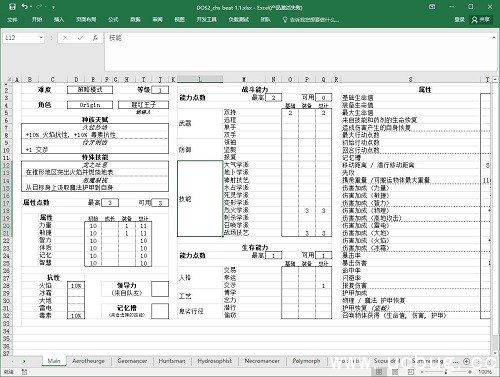Select column S header
This screenshot has width=500, height=377.
[410, 79]
